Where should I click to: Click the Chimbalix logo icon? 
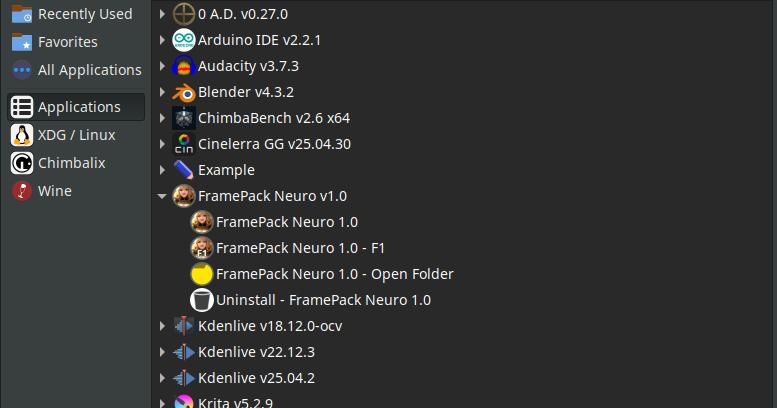tap(22, 163)
